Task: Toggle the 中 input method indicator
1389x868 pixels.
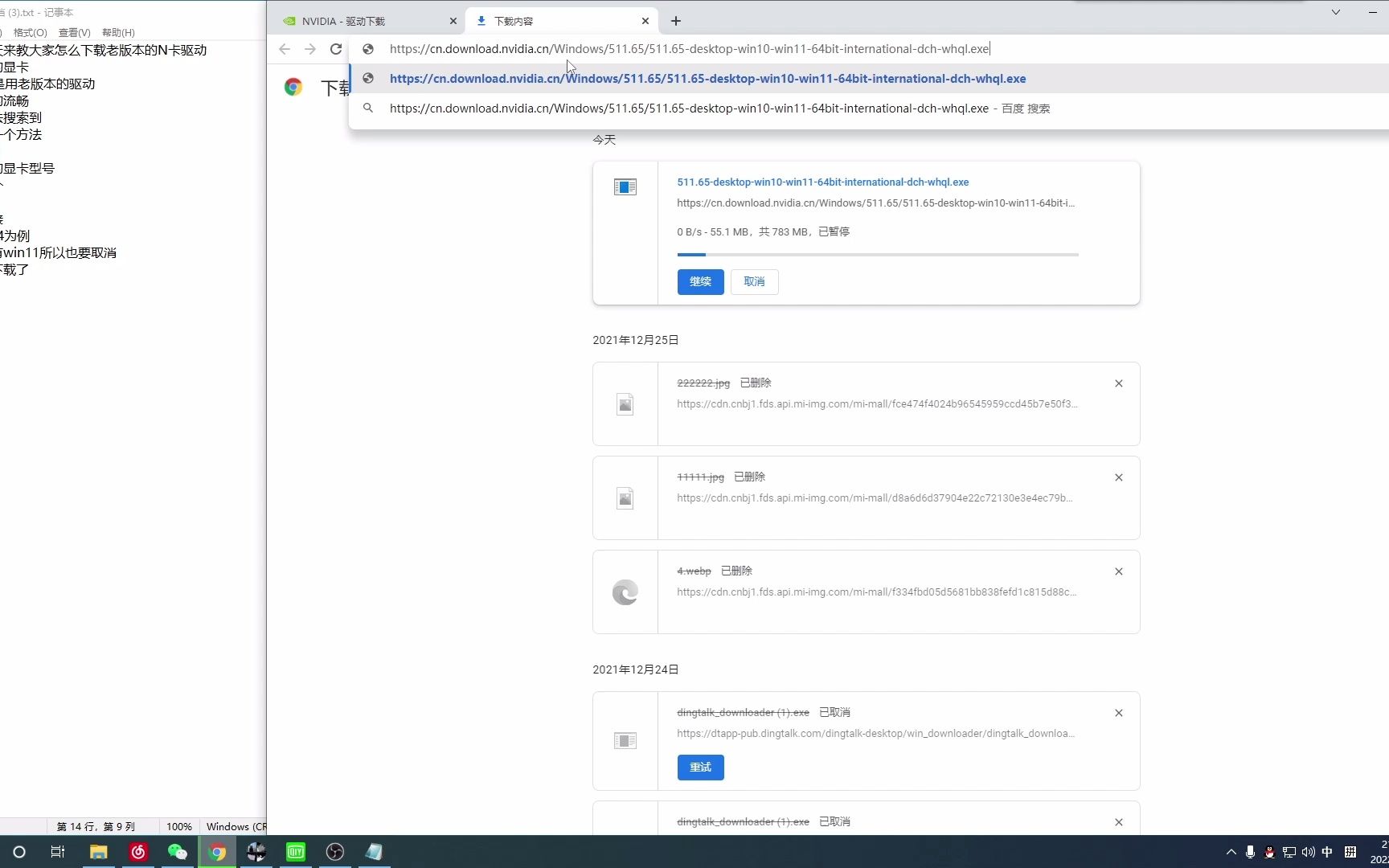Action: (x=1327, y=852)
